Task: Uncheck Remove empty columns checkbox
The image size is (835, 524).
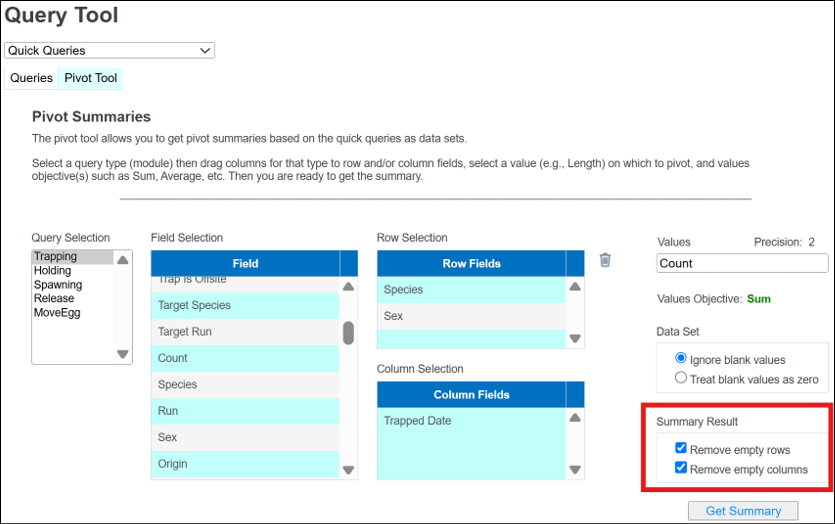Action: tap(681, 469)
